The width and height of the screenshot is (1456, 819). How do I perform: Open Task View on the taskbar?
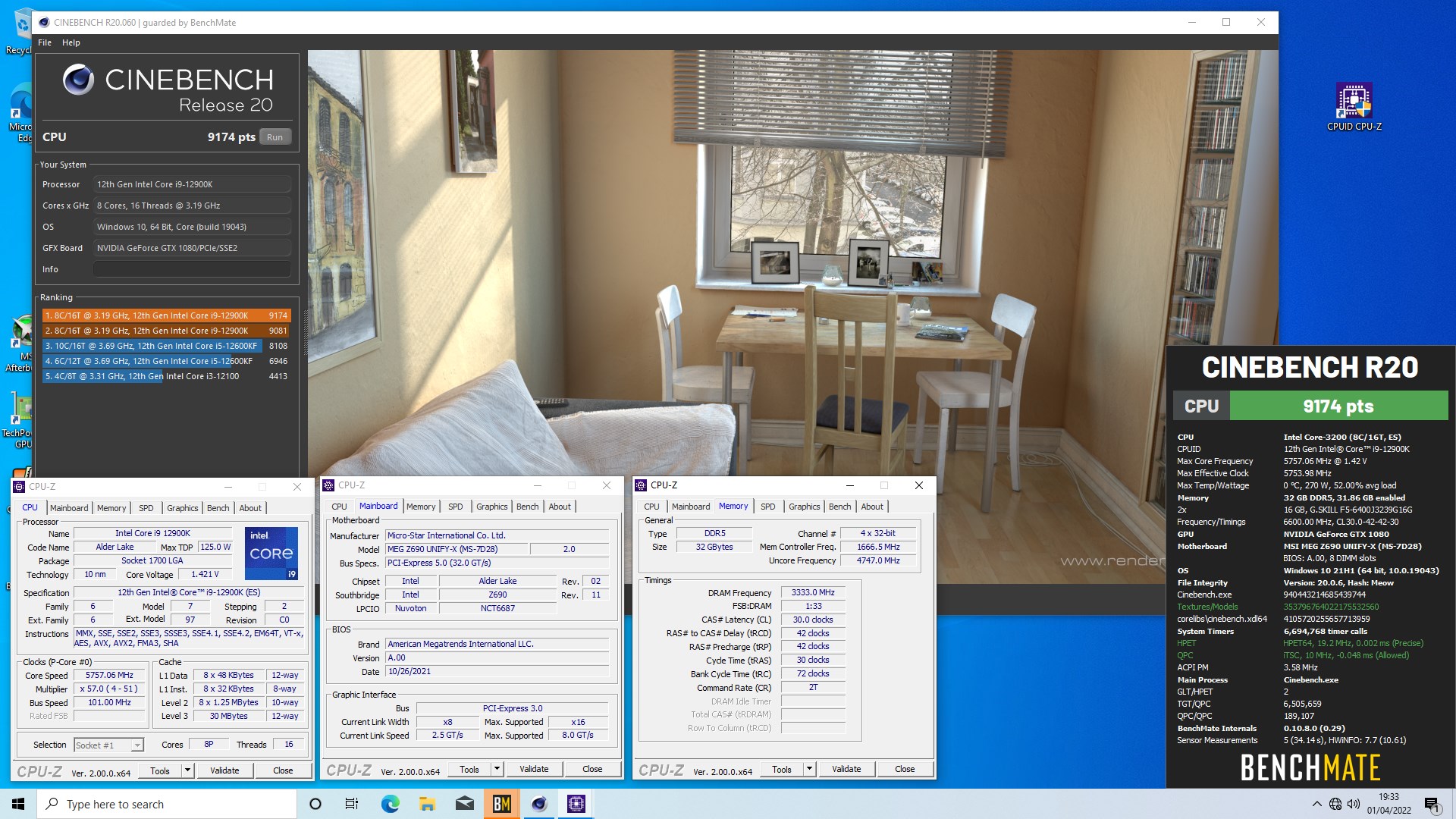coord(352,804)
